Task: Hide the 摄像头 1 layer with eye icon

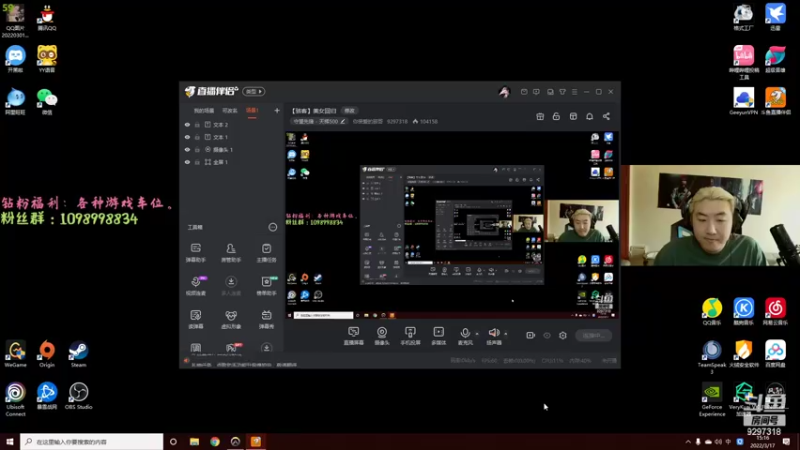Action: pos(187,149)
